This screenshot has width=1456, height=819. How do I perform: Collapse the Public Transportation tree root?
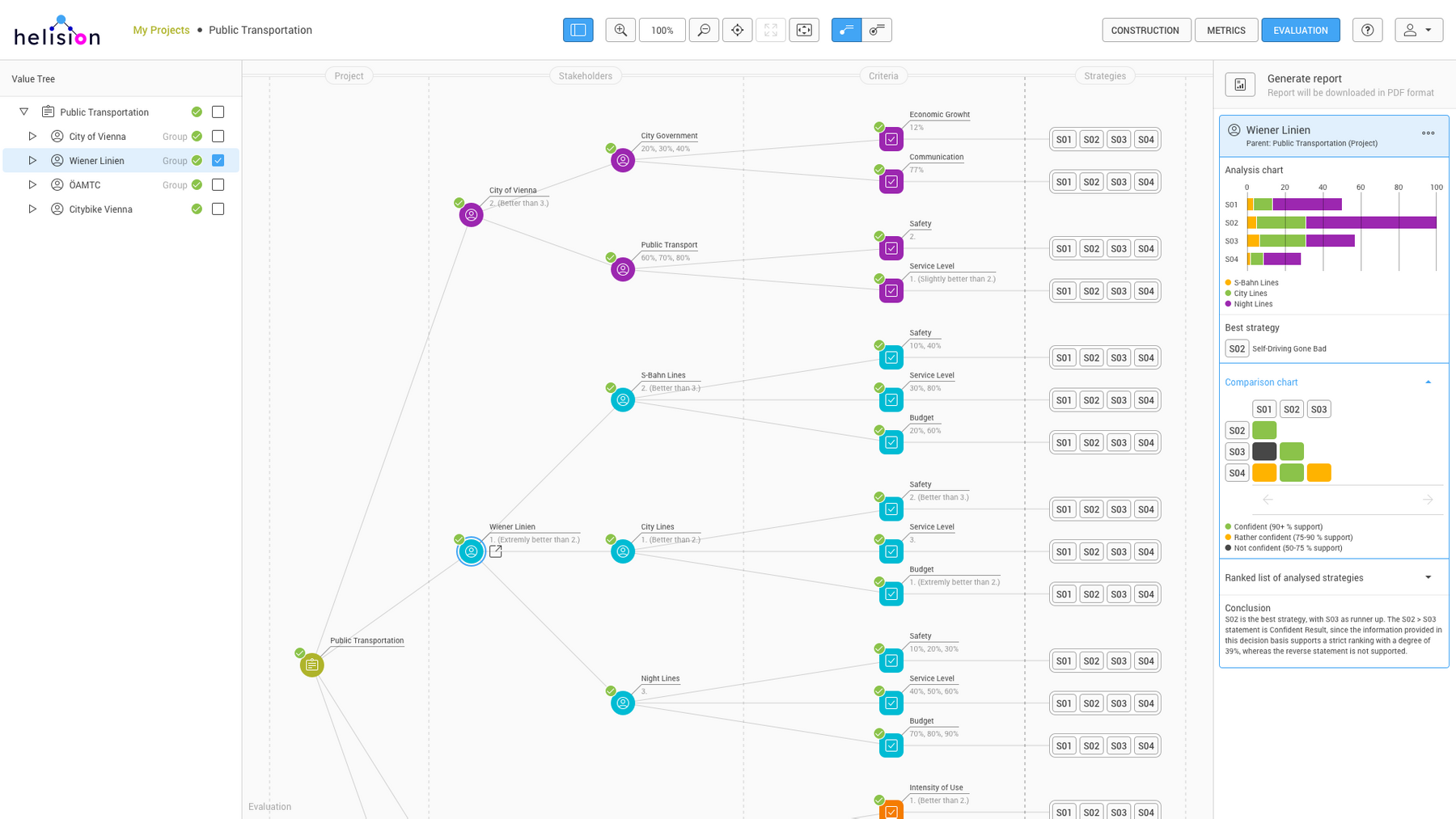pos(24,112)
